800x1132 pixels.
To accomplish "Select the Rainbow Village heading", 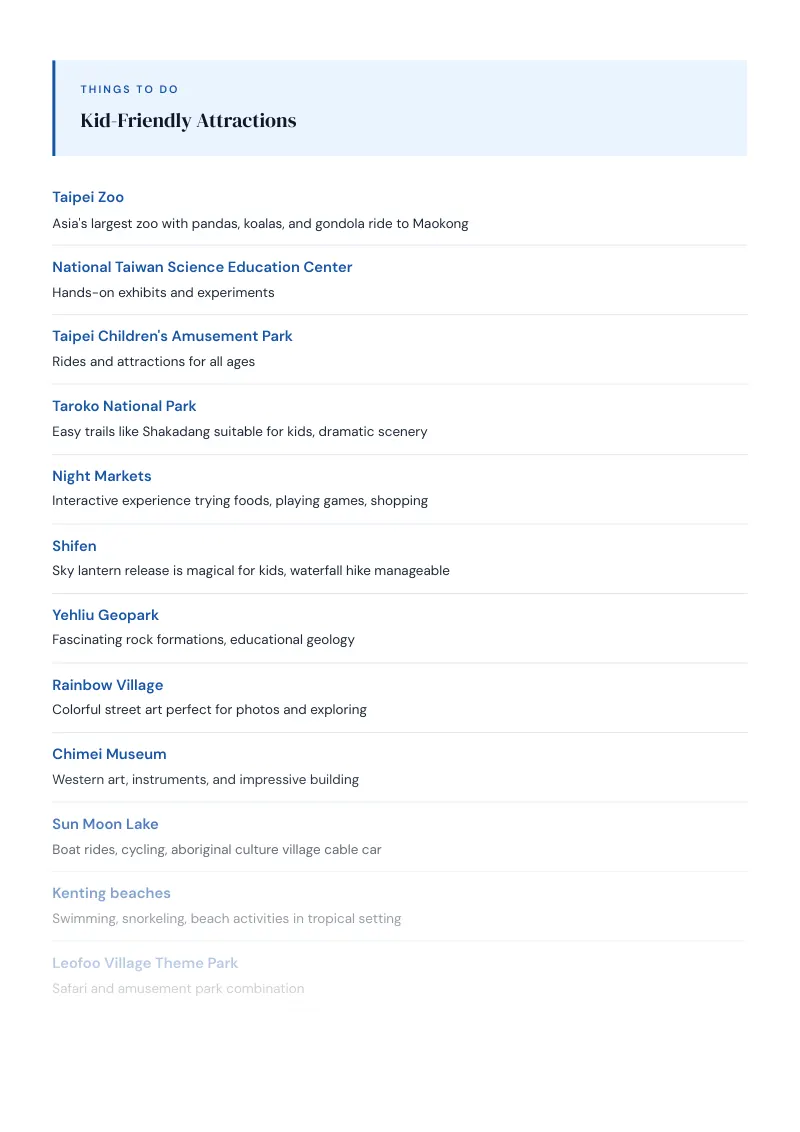I will click(108, 685).
